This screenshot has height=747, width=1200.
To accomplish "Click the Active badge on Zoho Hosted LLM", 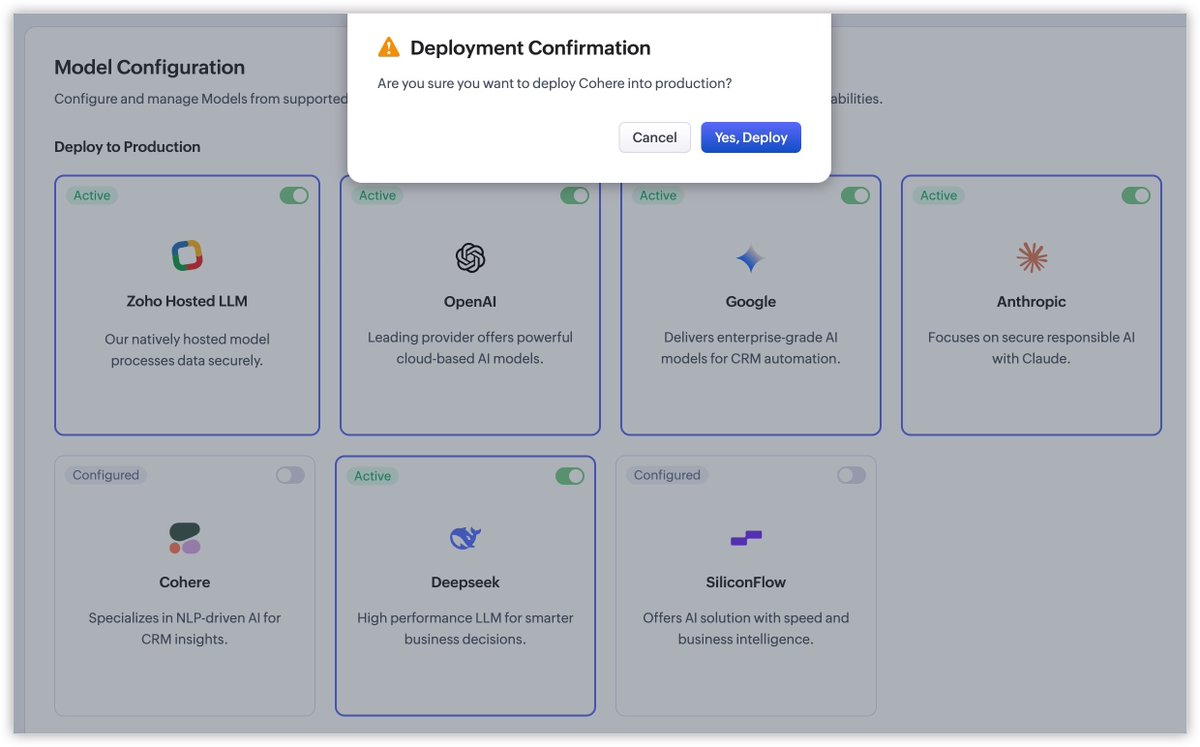I will [x=92, y=195].
